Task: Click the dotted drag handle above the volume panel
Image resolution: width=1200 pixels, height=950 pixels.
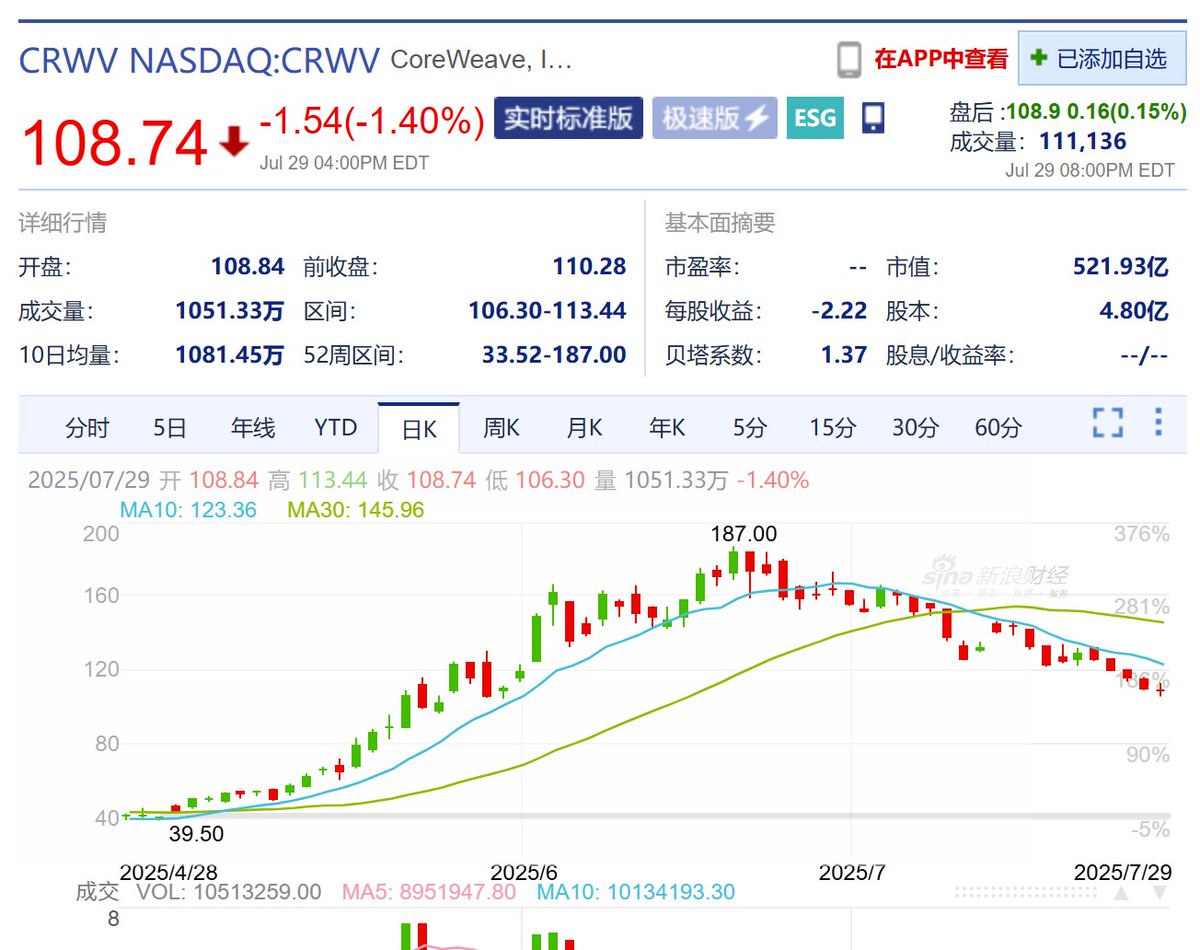Action: 1026,892
